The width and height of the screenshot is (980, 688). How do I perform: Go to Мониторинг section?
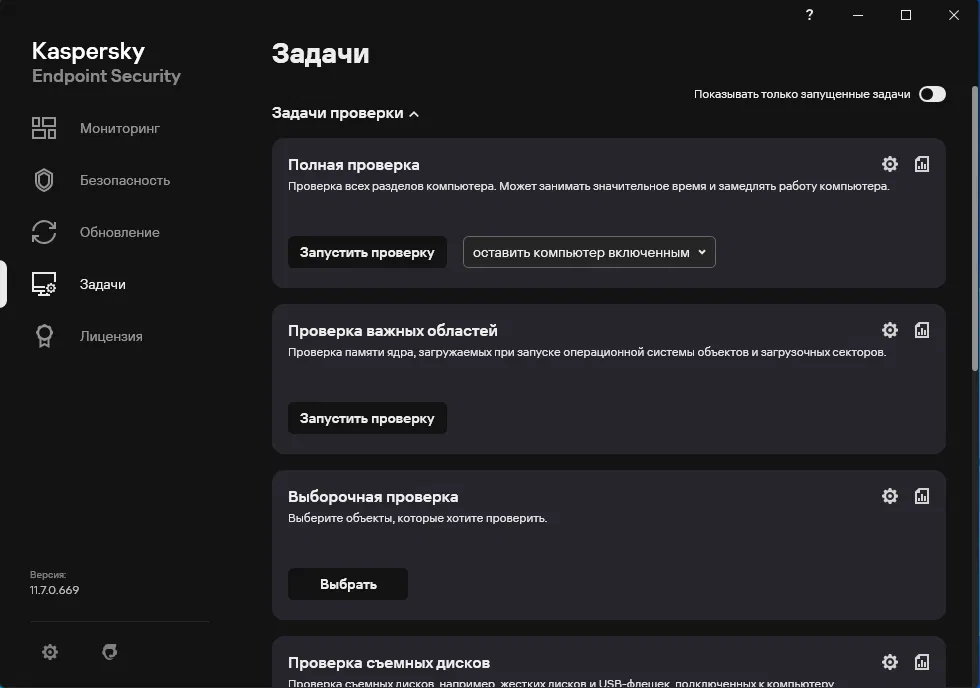tap(119, 128)
